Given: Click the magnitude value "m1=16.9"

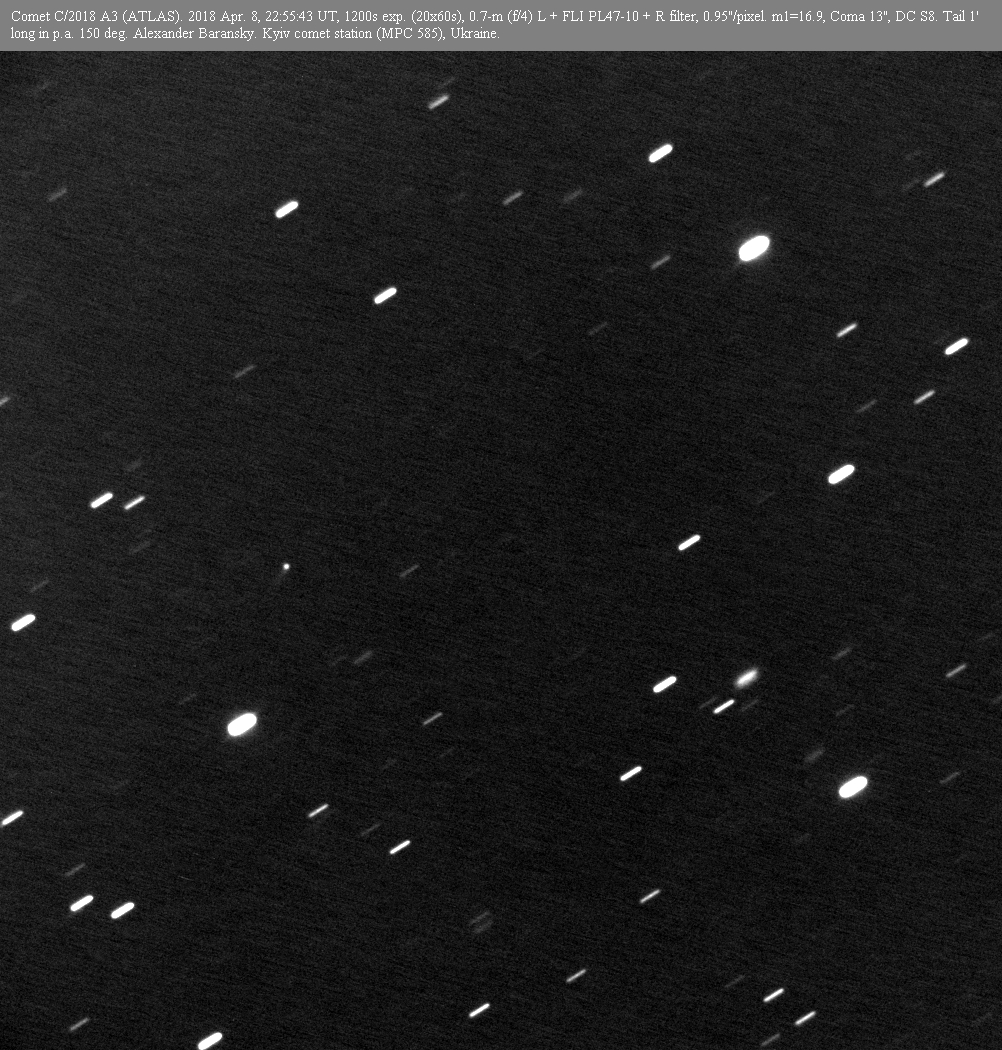Looking at the screenshot, I should tap(797, 17).
